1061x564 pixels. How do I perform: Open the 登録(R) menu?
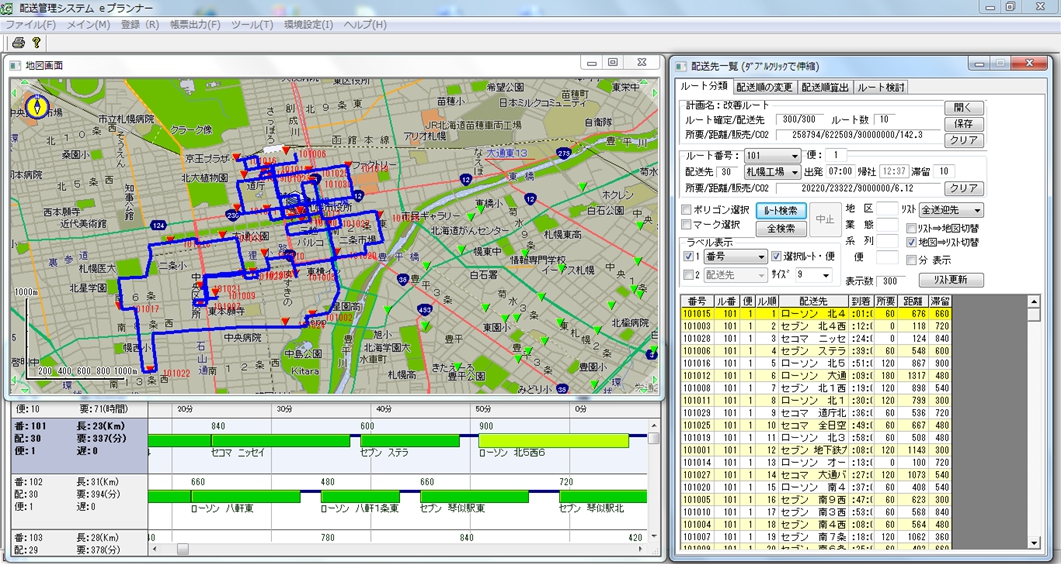139,24
